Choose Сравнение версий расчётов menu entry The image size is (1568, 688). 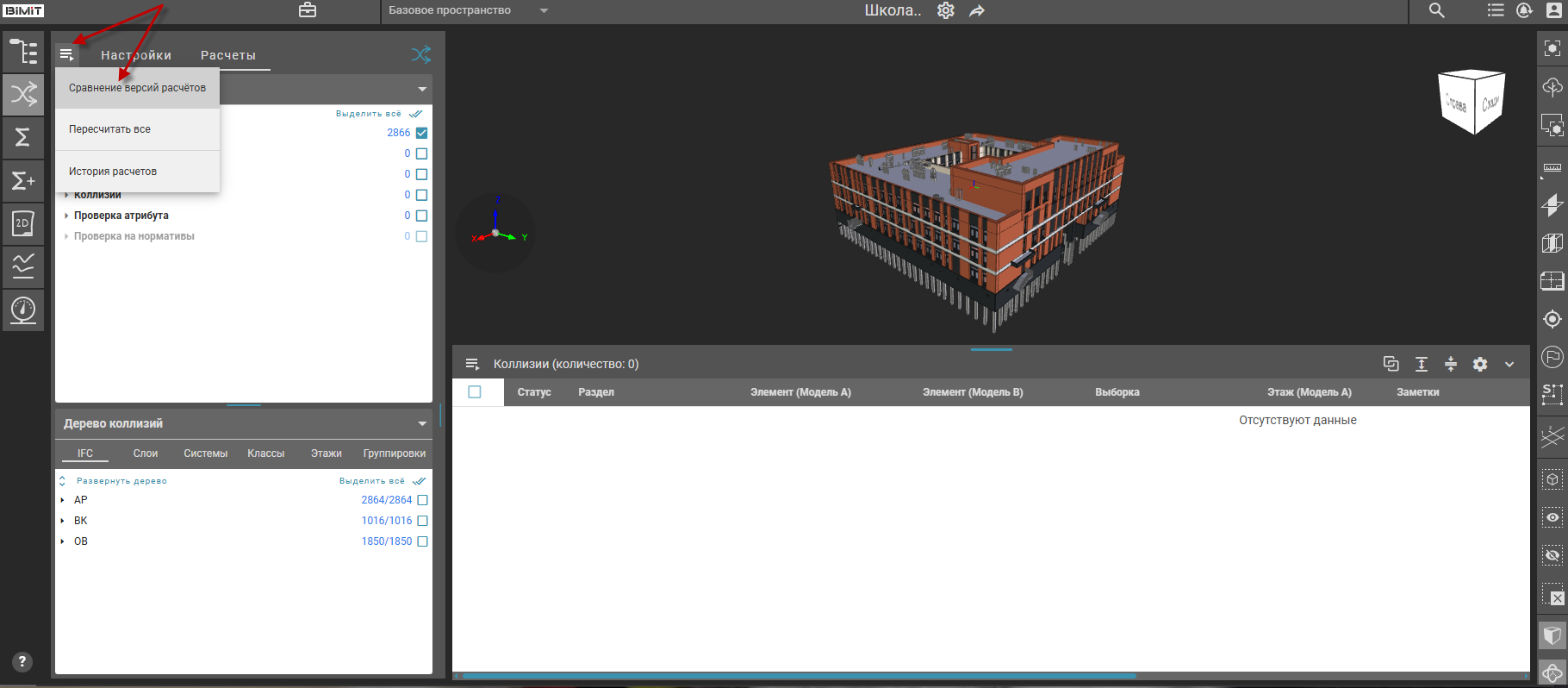(x=137, y=88)
